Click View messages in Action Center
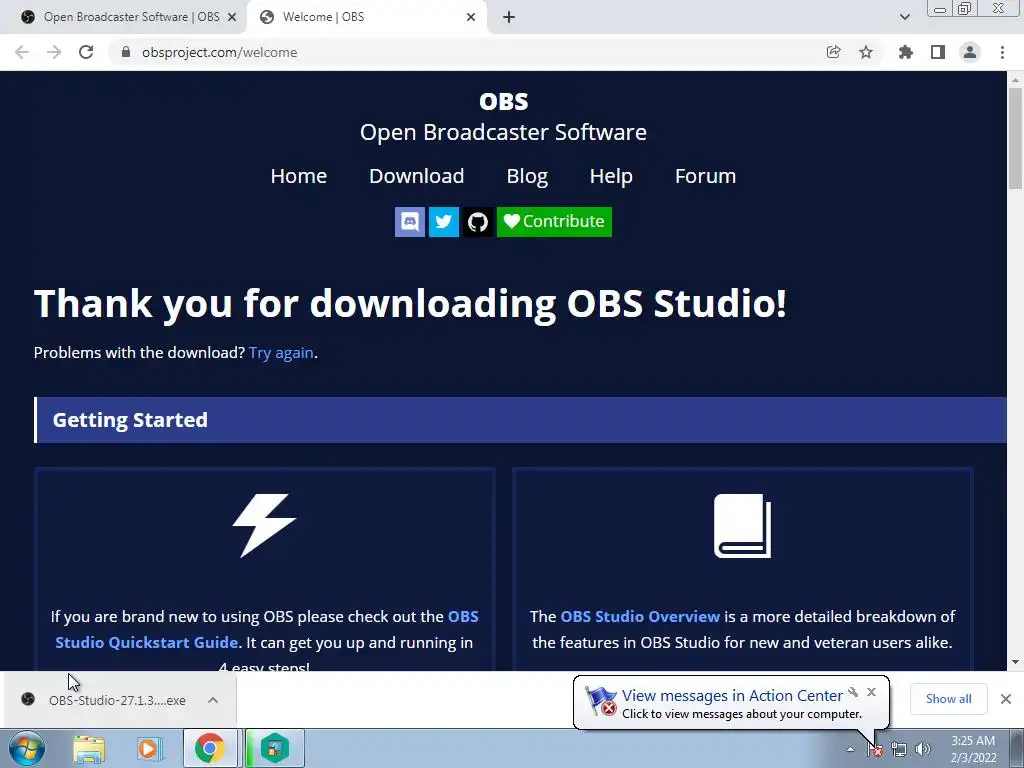This screenshot has width=1024, height=768. [x=731, y=696]
